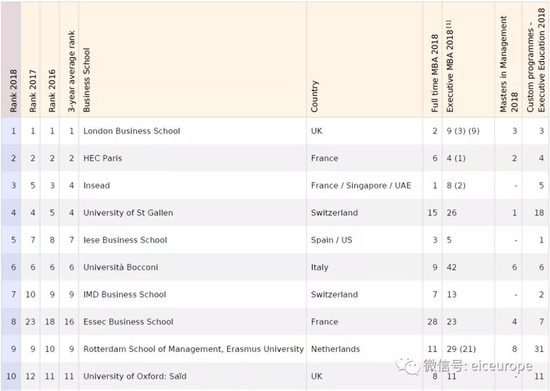Click the Rank 2018 column header
Viewport: 550px width, 391px height.
coord(13,91)
